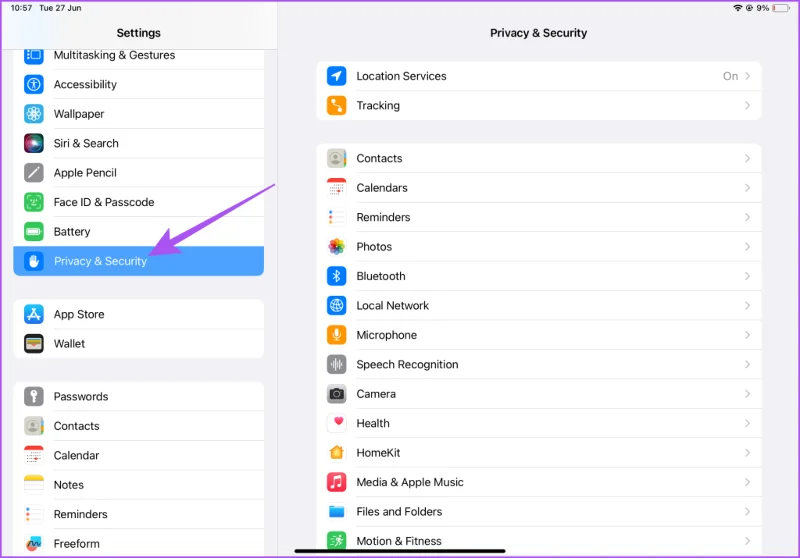The height and width of the screenshot is (558, 800).
Task: Open Contacts settings in sidebar
Action: click(x=138, y=426)
